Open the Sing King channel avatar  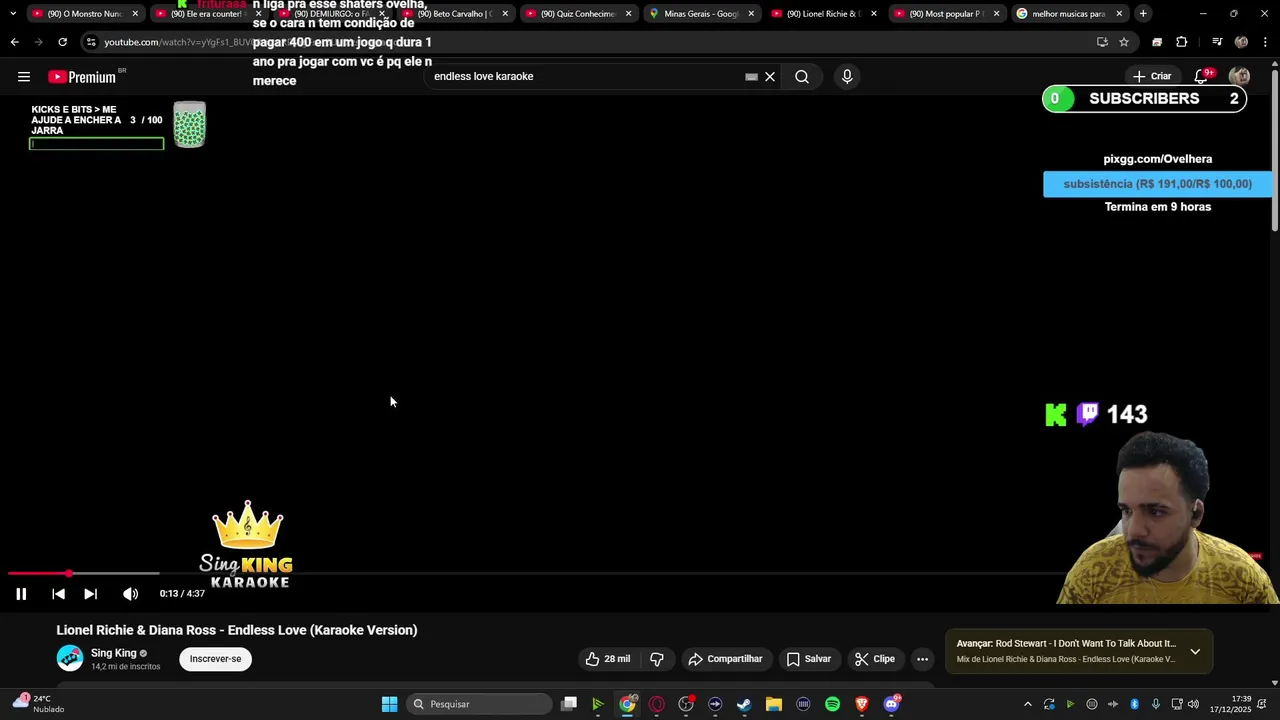point(70,658)
